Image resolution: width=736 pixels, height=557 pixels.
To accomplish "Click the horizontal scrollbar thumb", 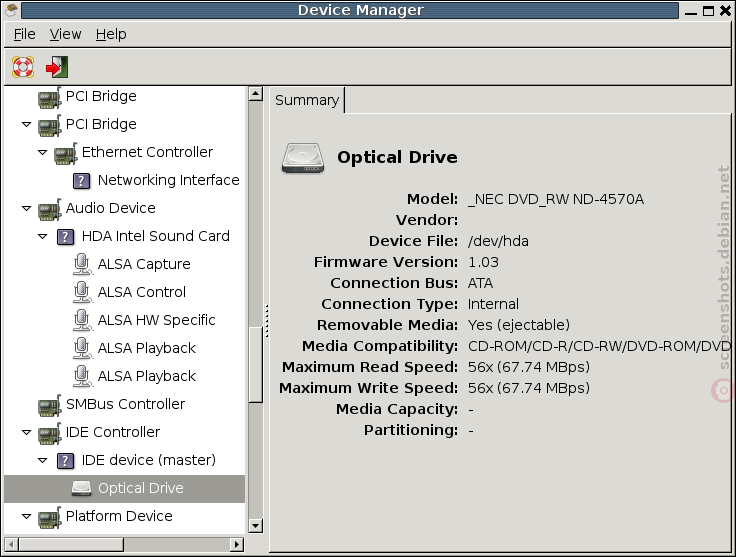I will (x=71, y=544).
